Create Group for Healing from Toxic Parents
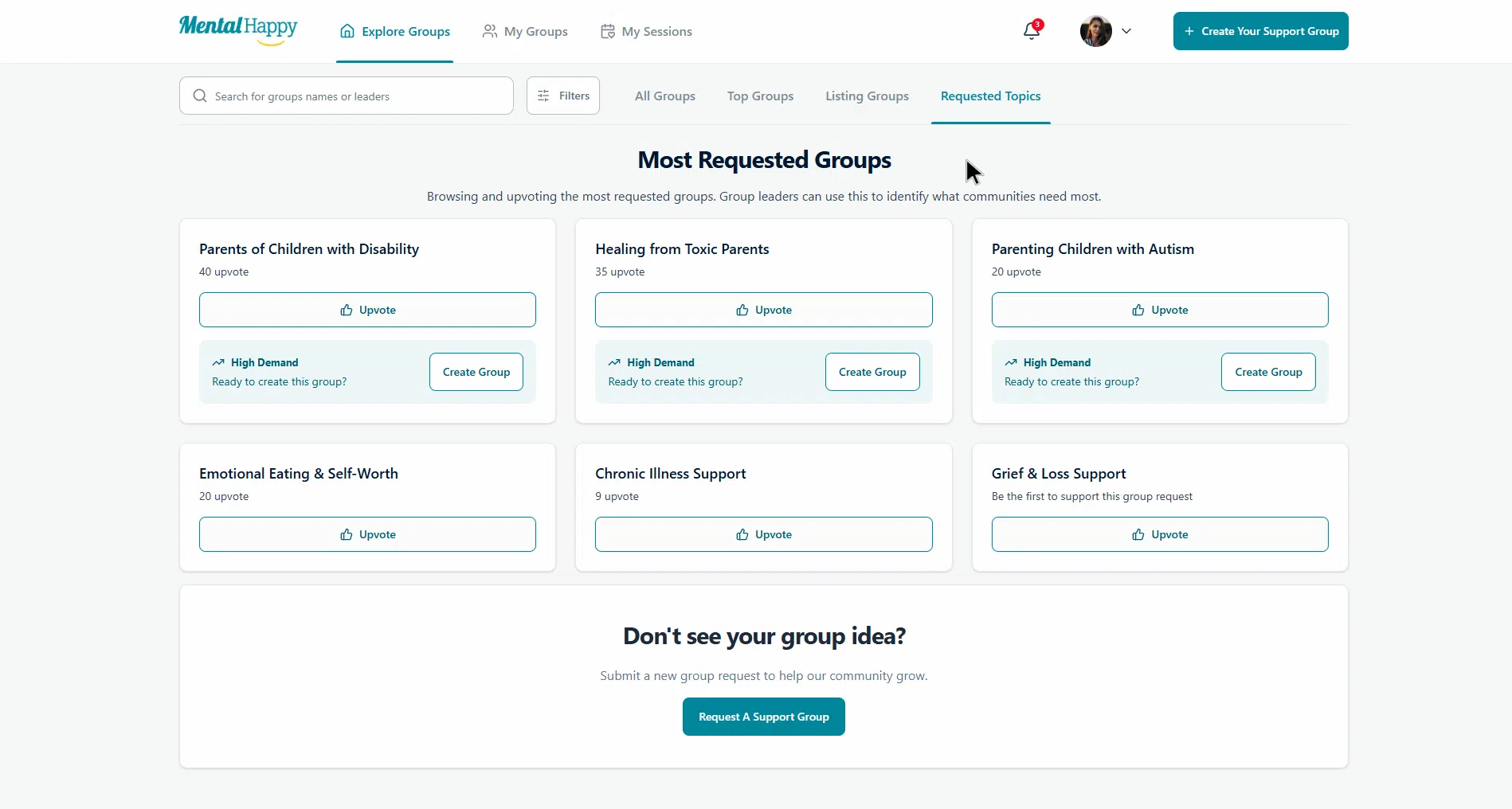Viewport: 1512px width, 809px height. (872, 372)
